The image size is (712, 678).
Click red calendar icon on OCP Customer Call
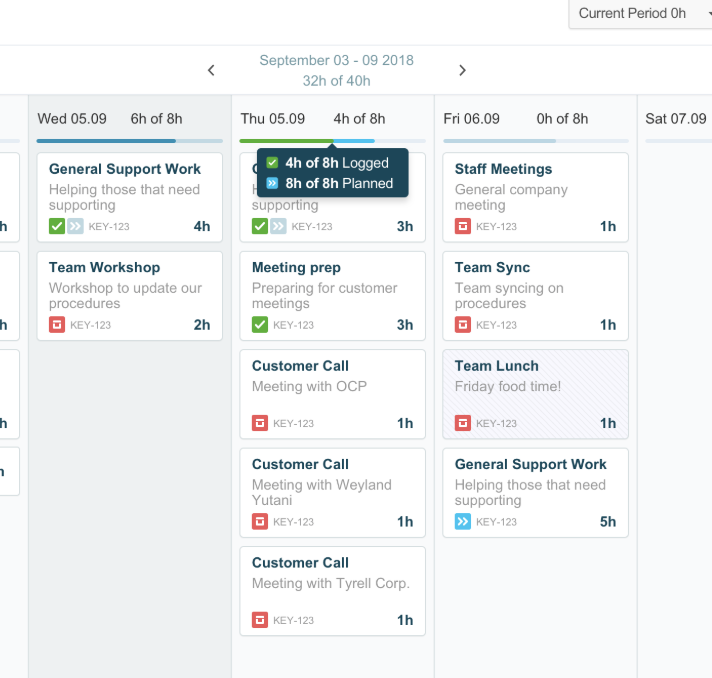click(260, 423)
